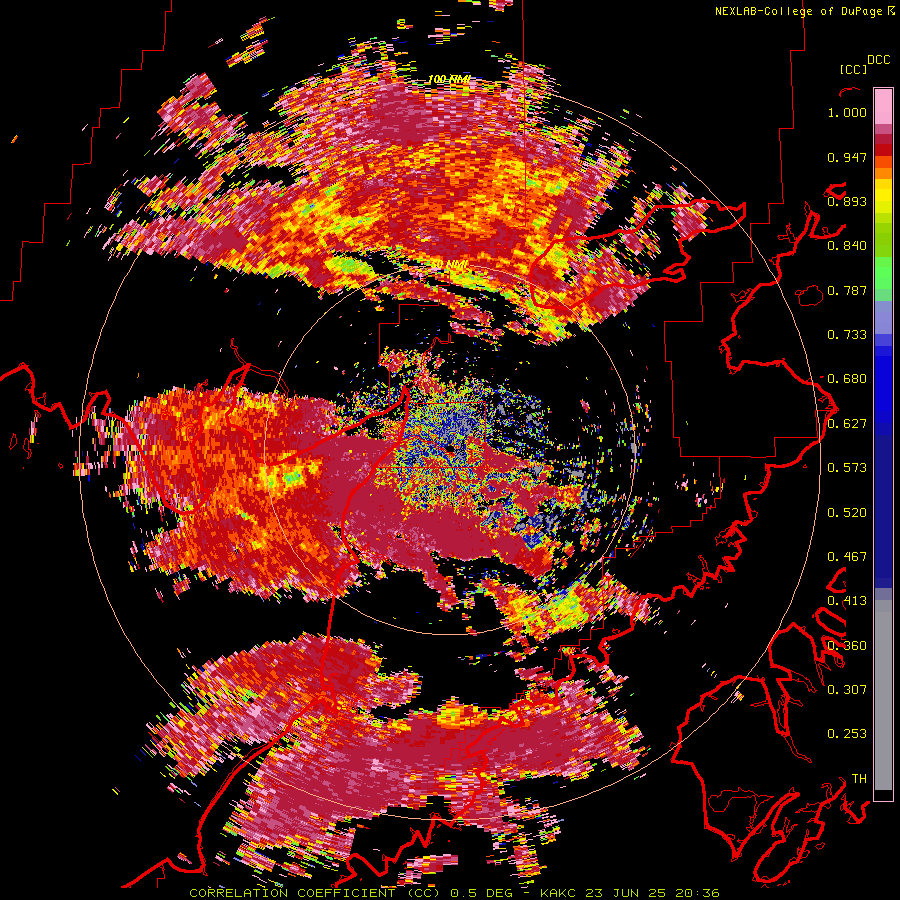Select the 0.413 legend value
Image resolution: width=900 pixels, height=900 pixels.
pos(847,601)
